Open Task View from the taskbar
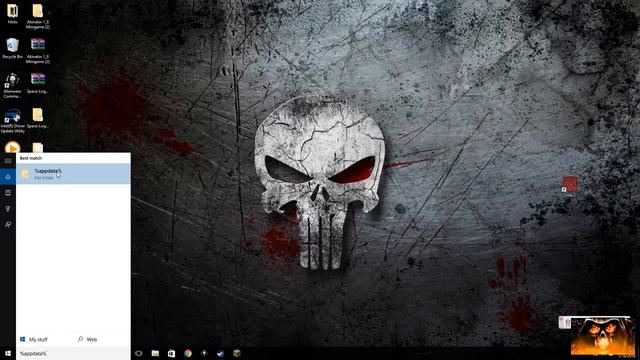The height and width of the screenshot is (360, 640). point(139,353)
